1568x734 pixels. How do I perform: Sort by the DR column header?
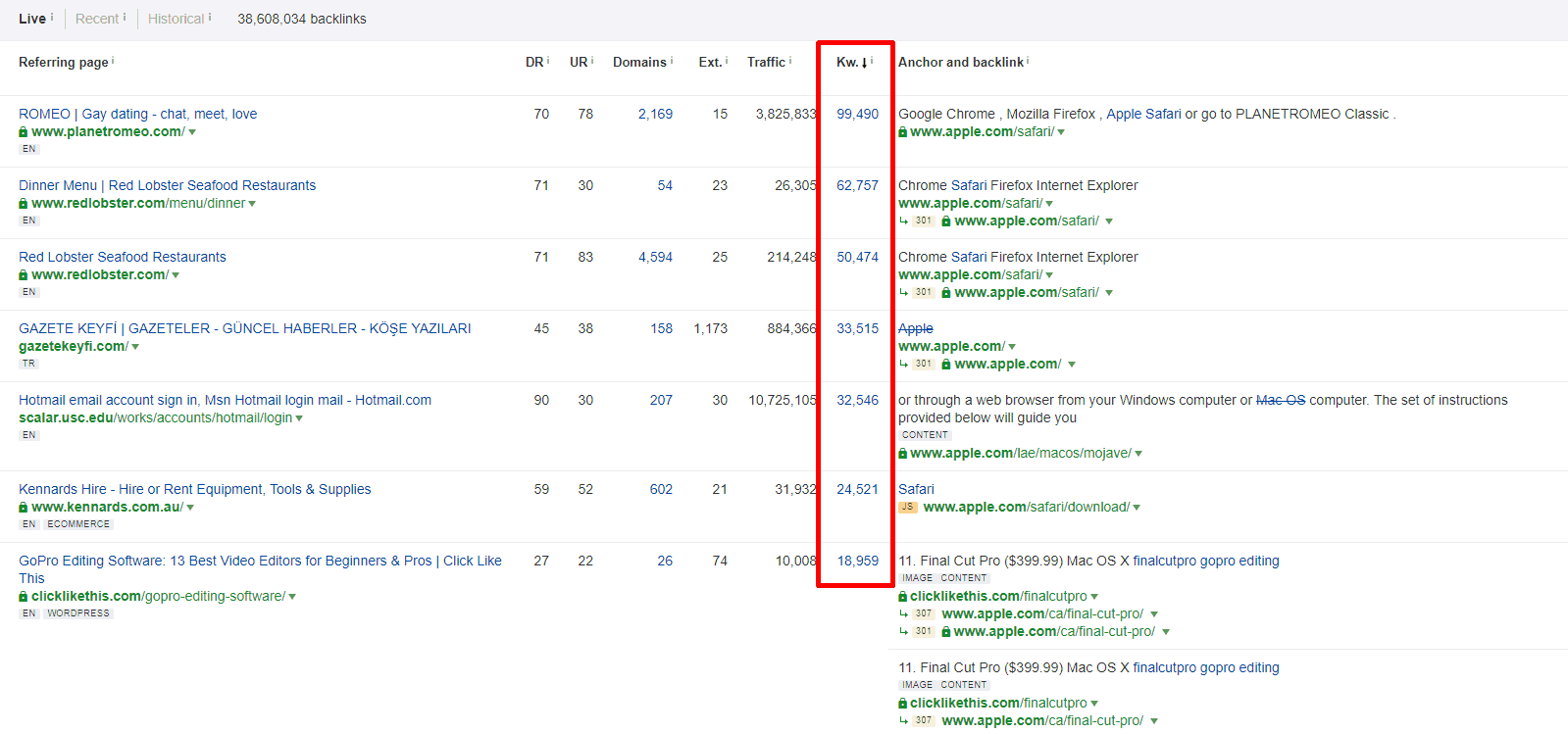coord(533,62)
